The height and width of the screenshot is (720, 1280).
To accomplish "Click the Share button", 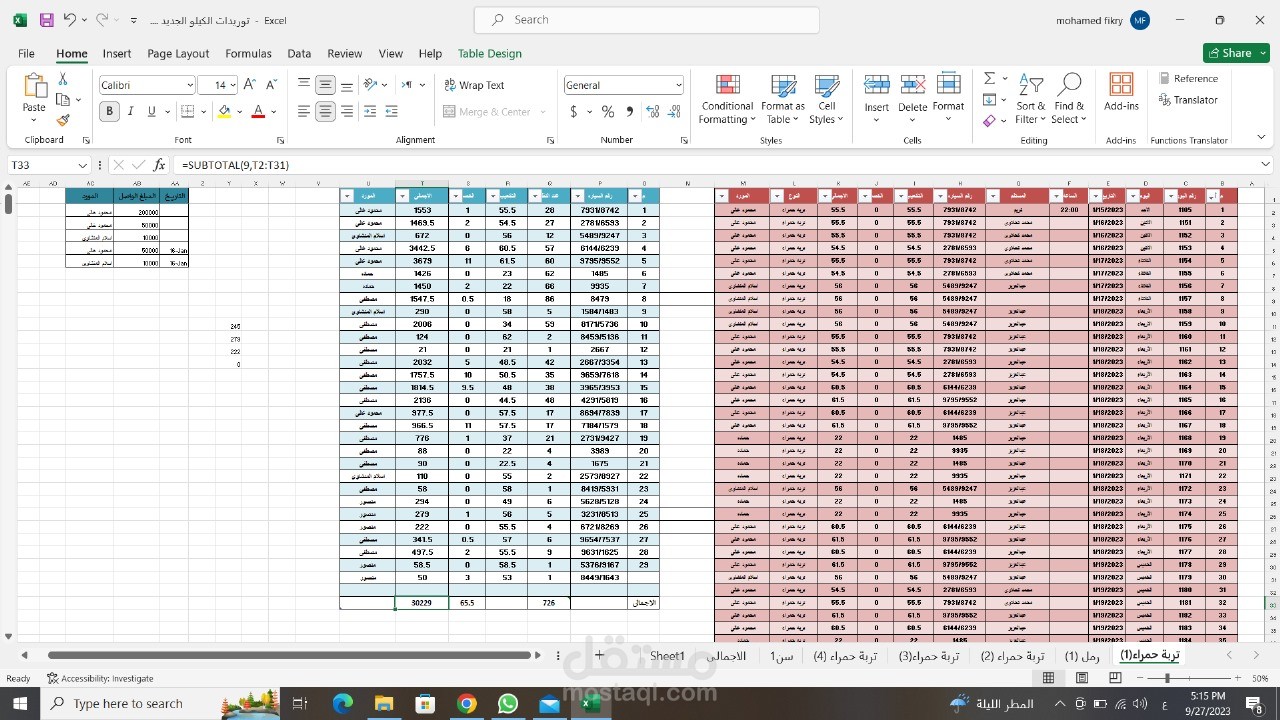I will 1237,53.
